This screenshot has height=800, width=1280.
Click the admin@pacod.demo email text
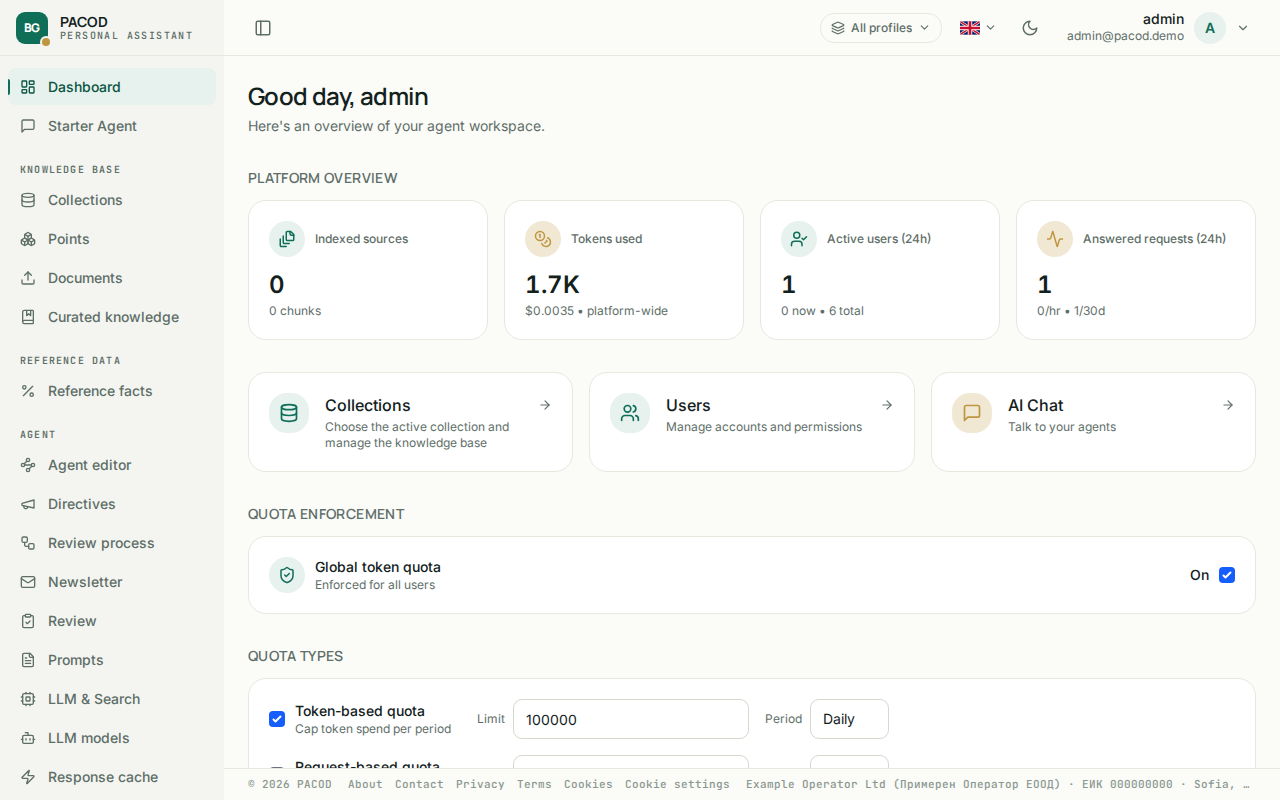(x=1125, y=36)
